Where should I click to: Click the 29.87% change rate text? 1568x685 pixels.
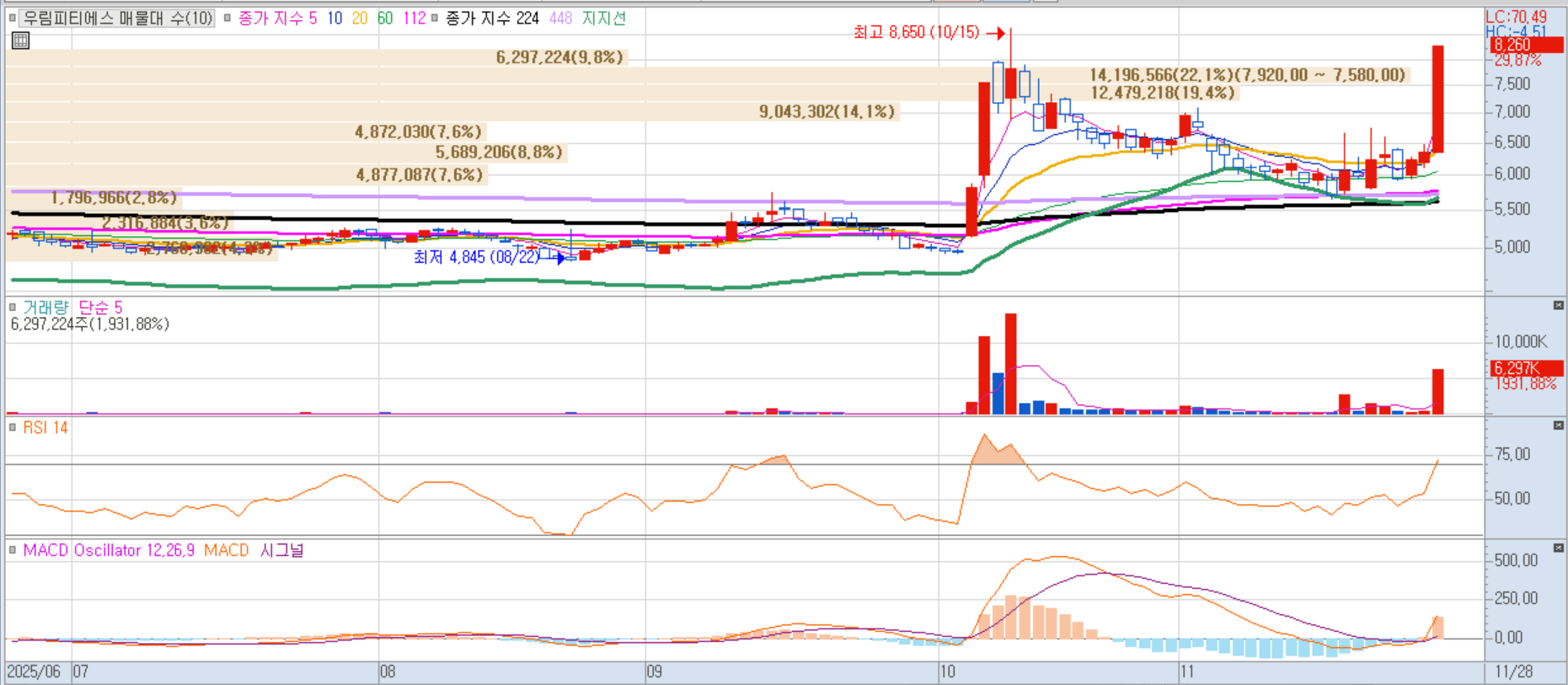(x=1518, y=60)
